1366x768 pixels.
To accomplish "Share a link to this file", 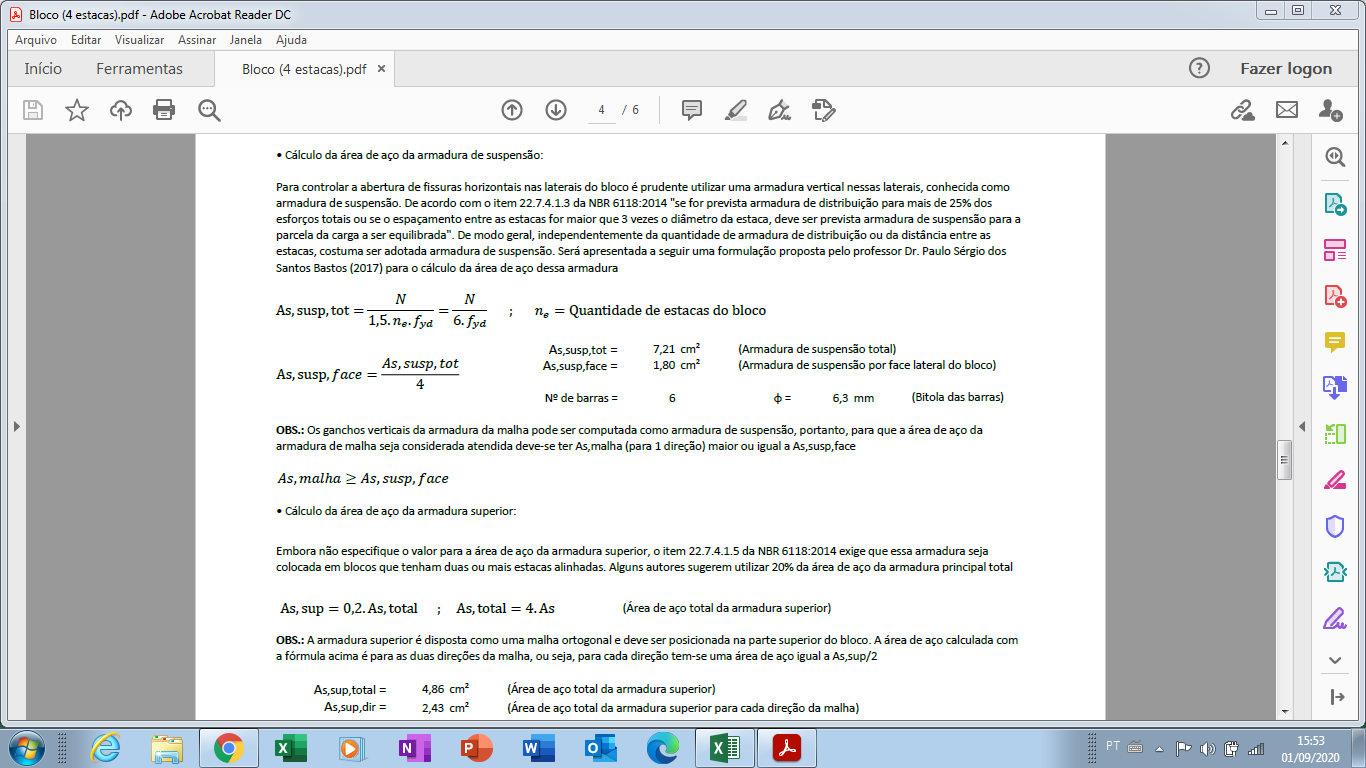I will [1242, 110].
